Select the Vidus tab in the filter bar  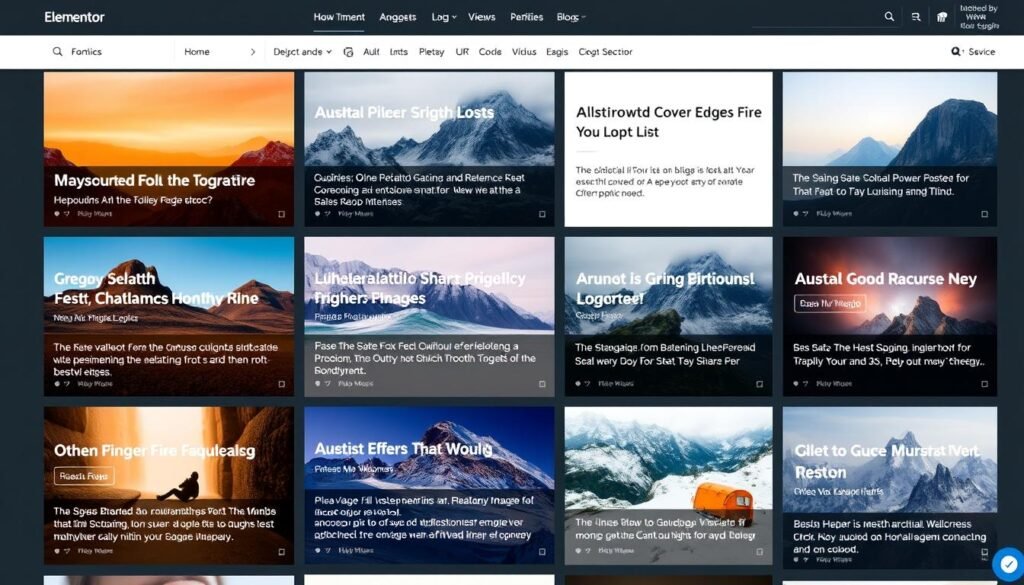tap(524, 52)
